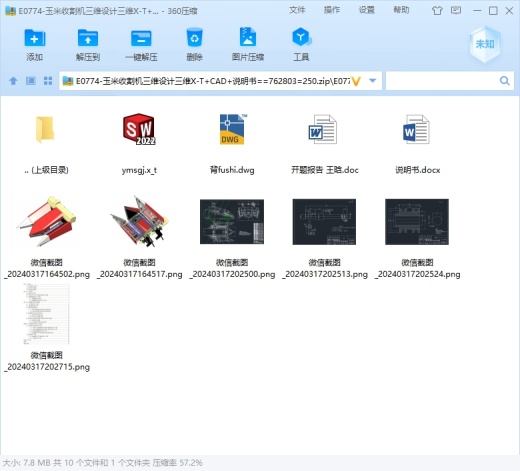Click the 删除 (Delete) trash icon
The width and height of the screenshot is (520, 471).
(x=194, y=37)
